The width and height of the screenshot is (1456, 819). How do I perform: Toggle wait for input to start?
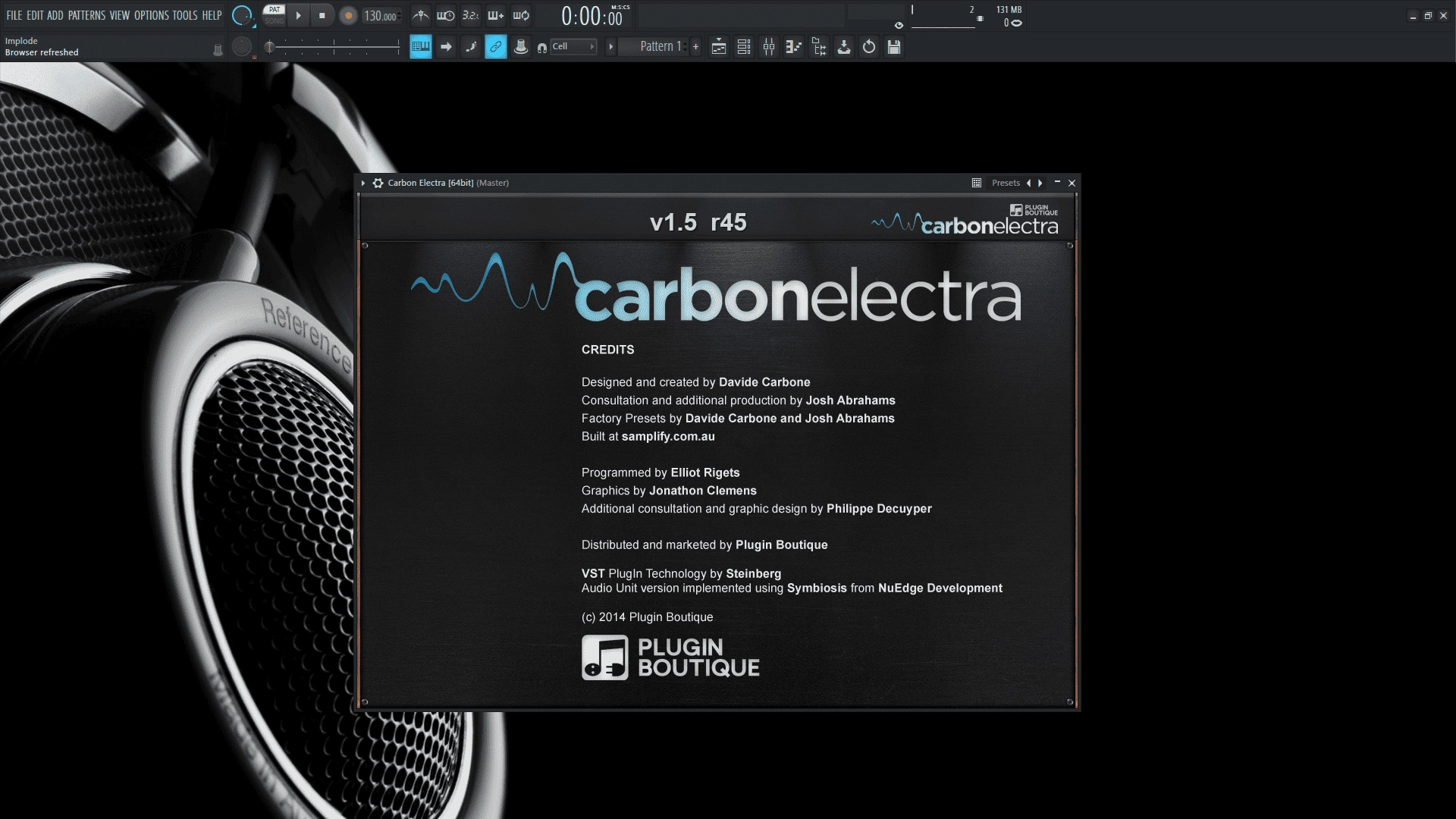tap(446, 15)
